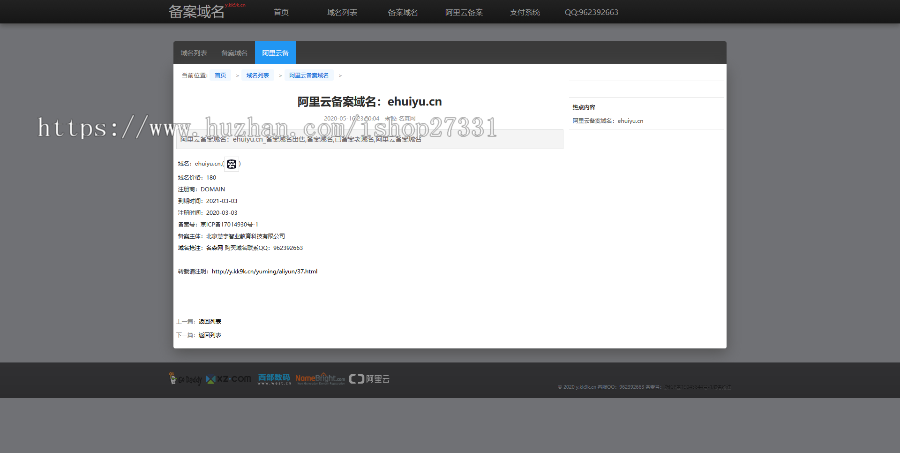Click the expiry date 2021-03-03
The image size is (900, 453).
point(222,201)
